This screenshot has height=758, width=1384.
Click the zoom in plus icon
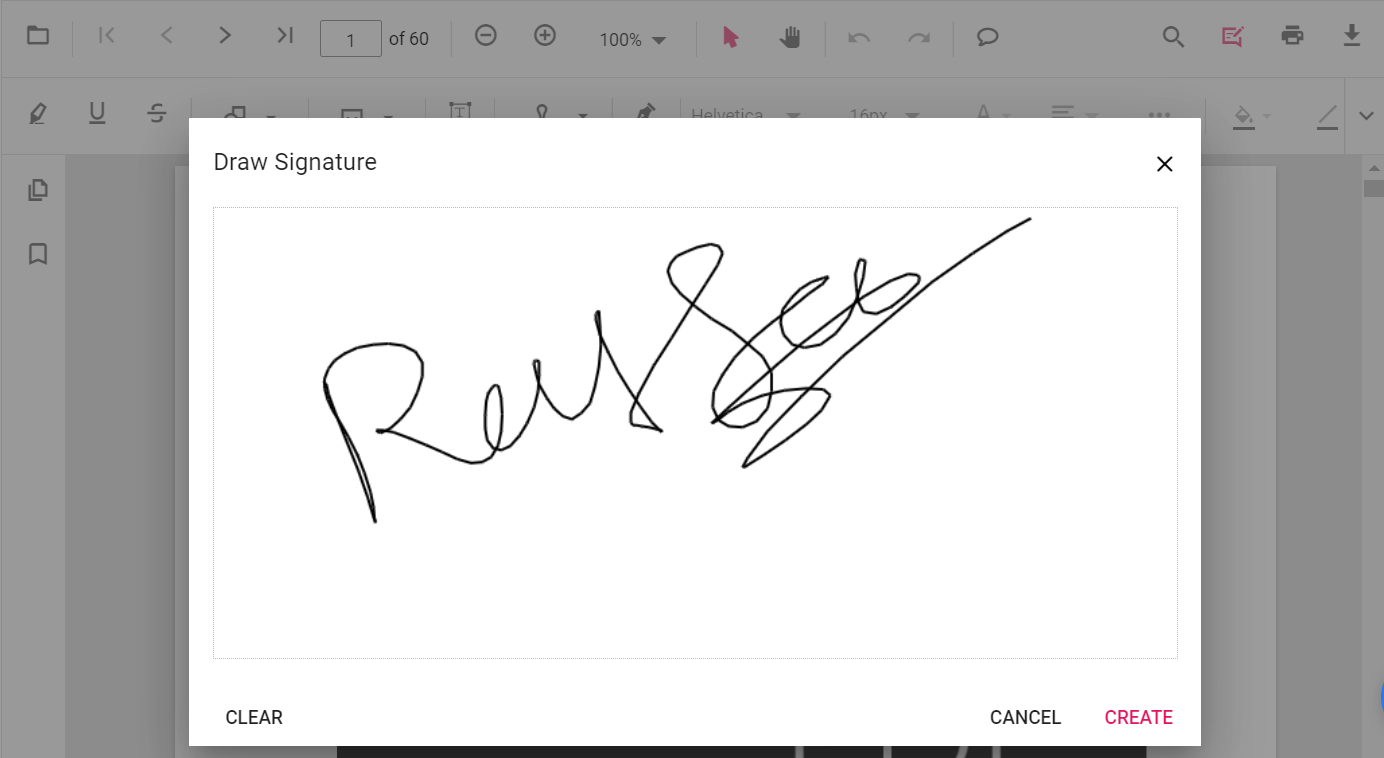(x=545, y=37)
